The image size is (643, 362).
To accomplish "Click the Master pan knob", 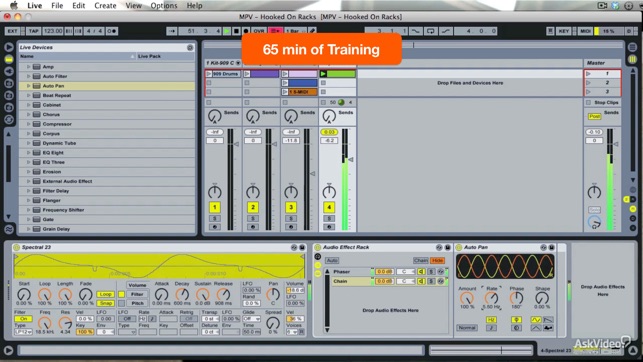I will (x=594, y=191).
